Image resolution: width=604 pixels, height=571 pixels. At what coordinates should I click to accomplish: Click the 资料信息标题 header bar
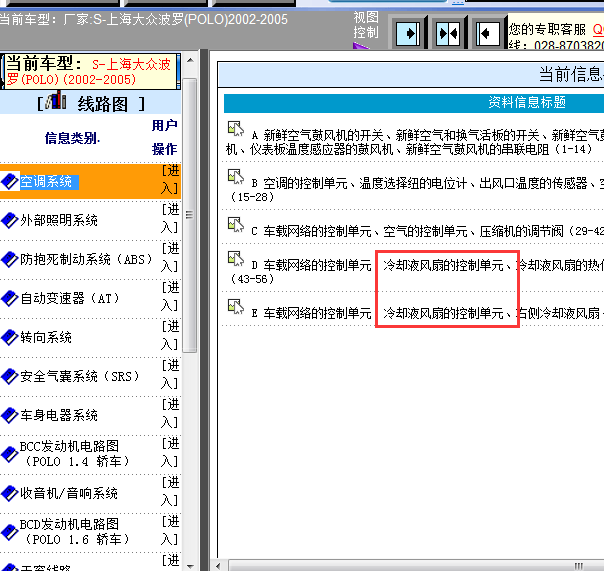(414, 103)
